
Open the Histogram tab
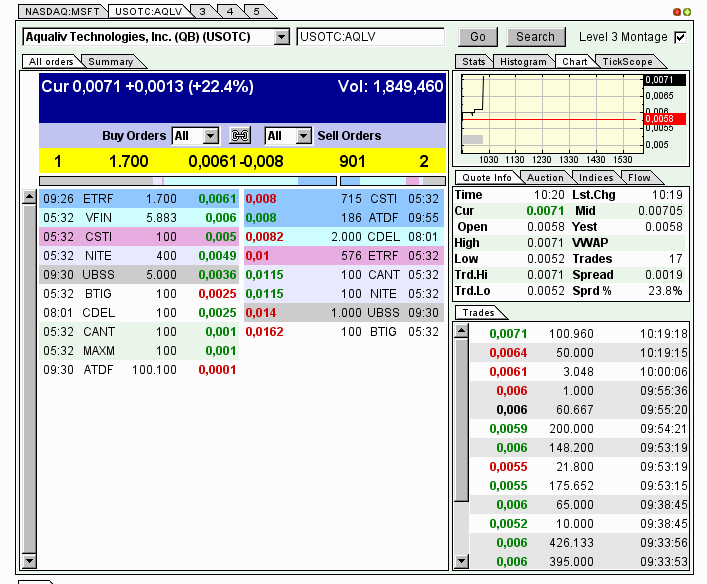coord(523,62)
